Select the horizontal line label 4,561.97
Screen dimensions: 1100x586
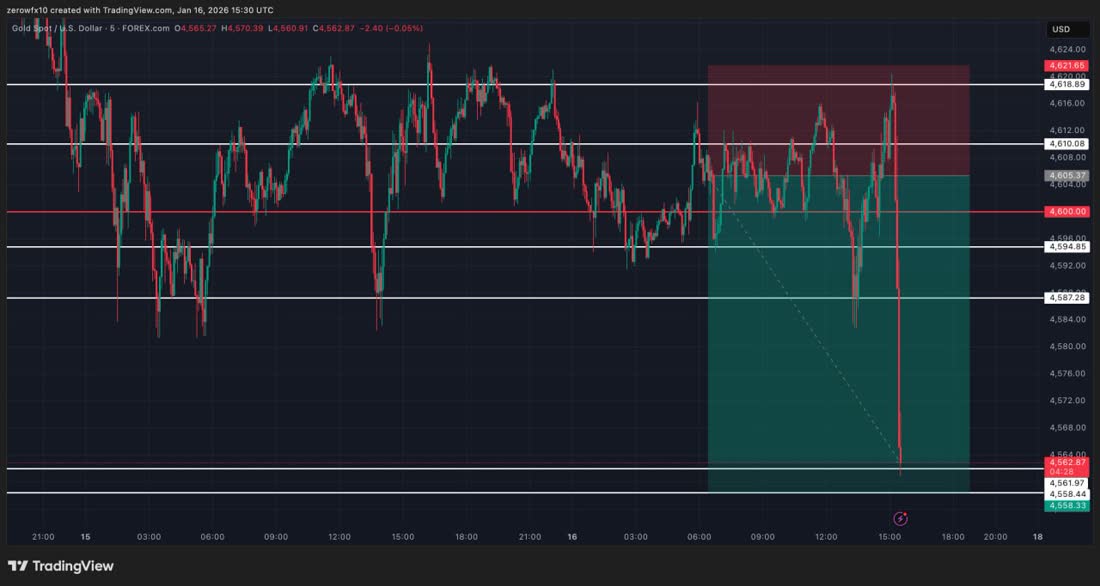tap(1067, 483)
